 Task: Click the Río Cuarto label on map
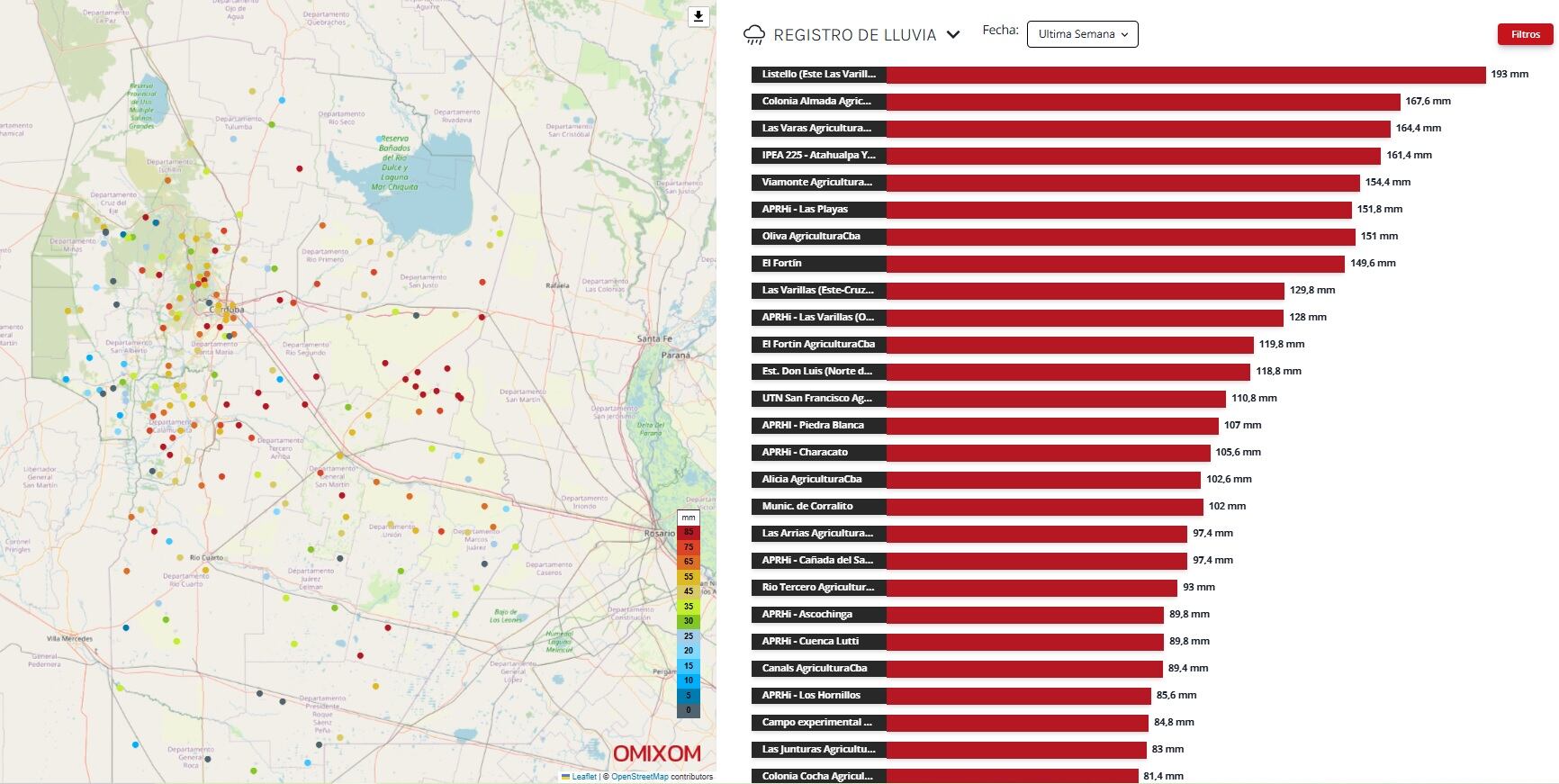[x=206, y=558]
